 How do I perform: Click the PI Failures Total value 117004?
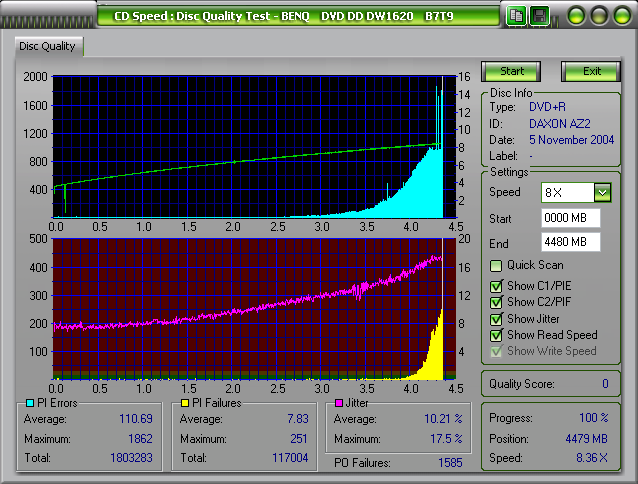[290, 458]
